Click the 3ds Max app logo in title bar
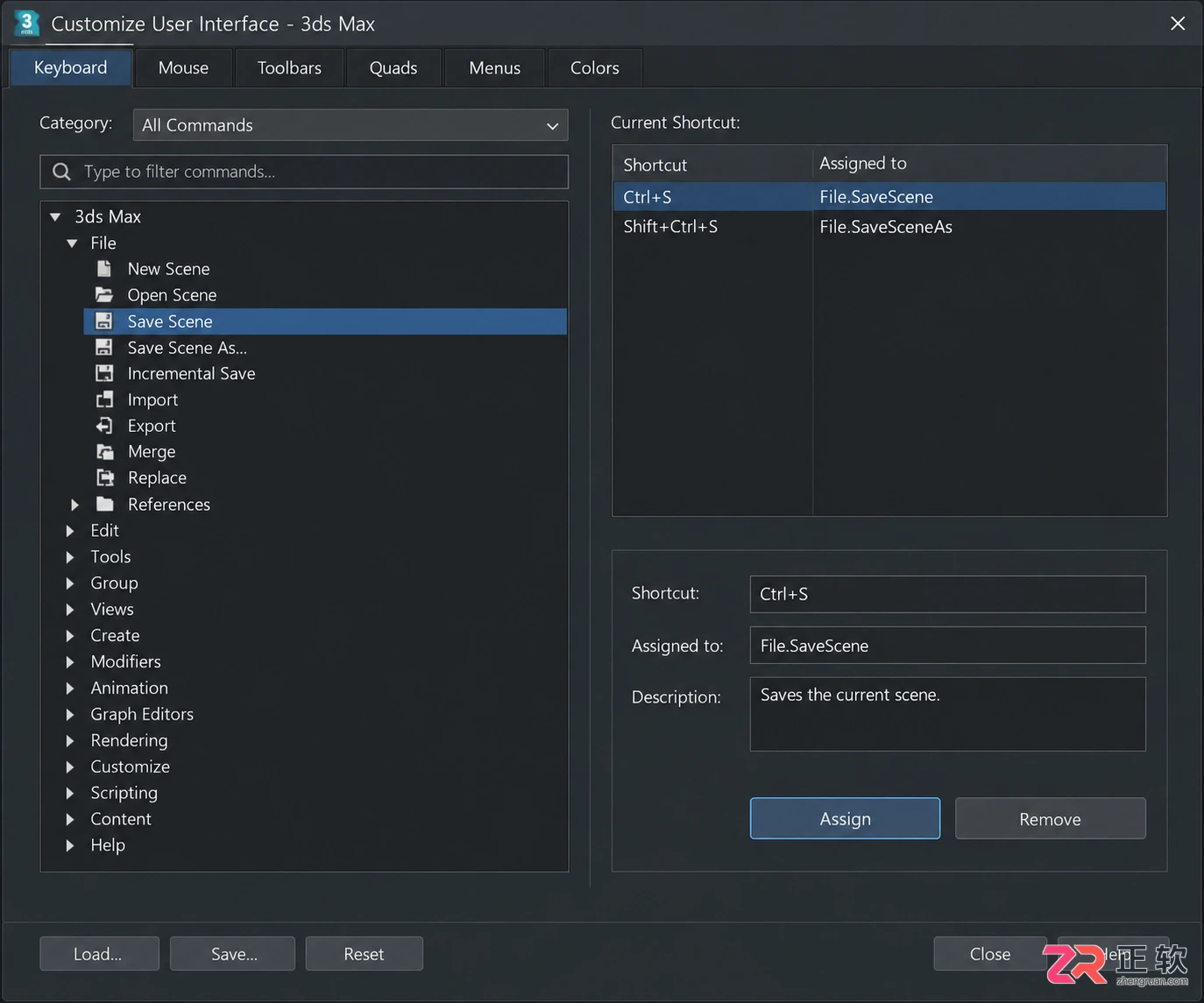The image size is (1204, 1003). point(27,23)
